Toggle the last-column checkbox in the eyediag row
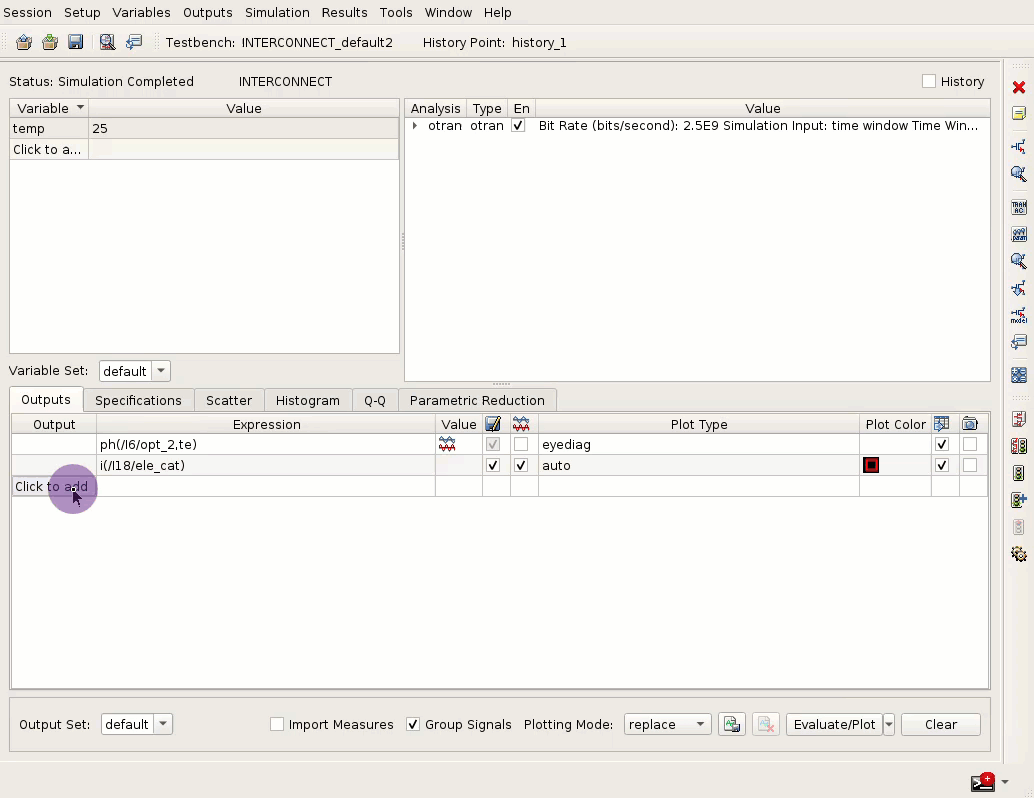Image resolution: width=1034 pixels, height=798 pixels. [969, 445]
